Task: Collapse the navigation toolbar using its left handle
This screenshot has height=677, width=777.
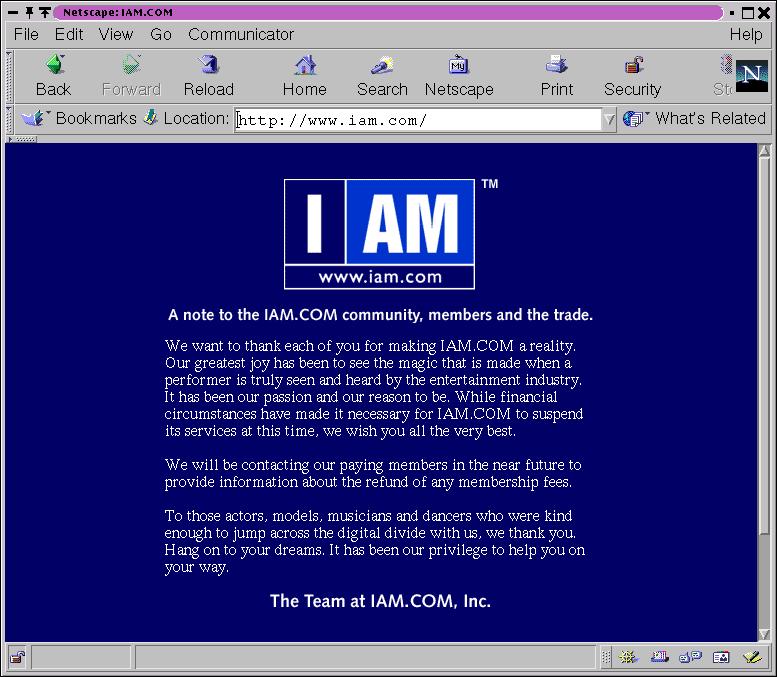Action: pos(9,76)
